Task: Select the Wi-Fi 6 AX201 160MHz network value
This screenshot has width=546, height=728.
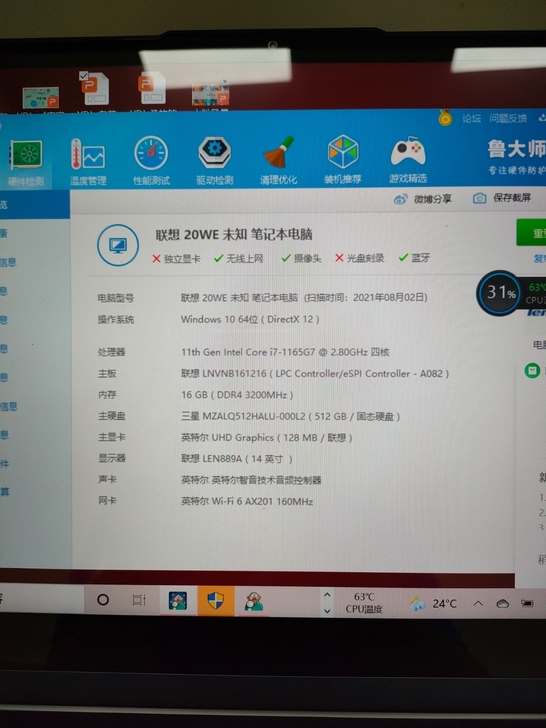Action: tap(247, 501)
